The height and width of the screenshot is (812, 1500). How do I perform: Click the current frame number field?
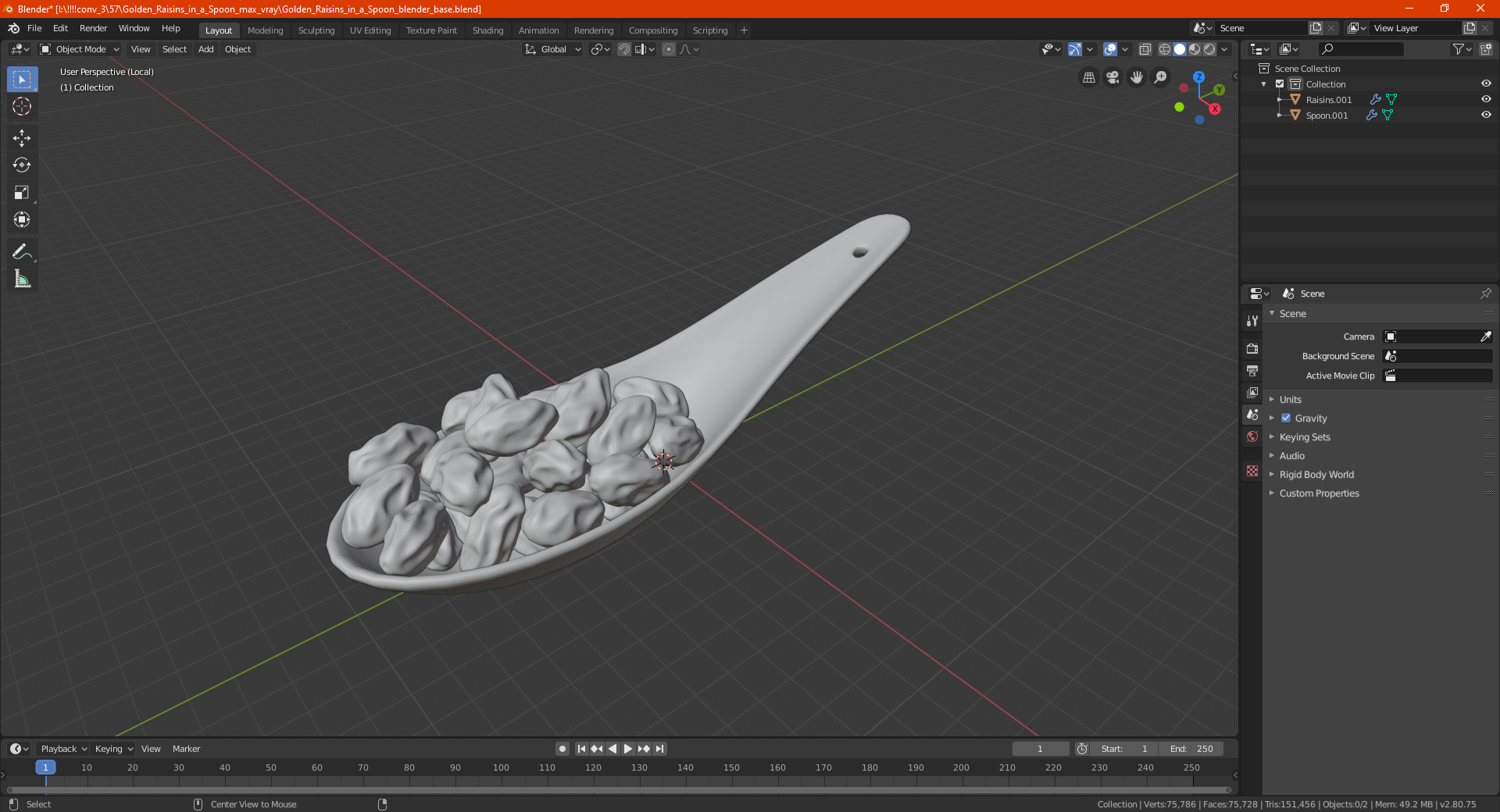click(x=1040, y=749)
